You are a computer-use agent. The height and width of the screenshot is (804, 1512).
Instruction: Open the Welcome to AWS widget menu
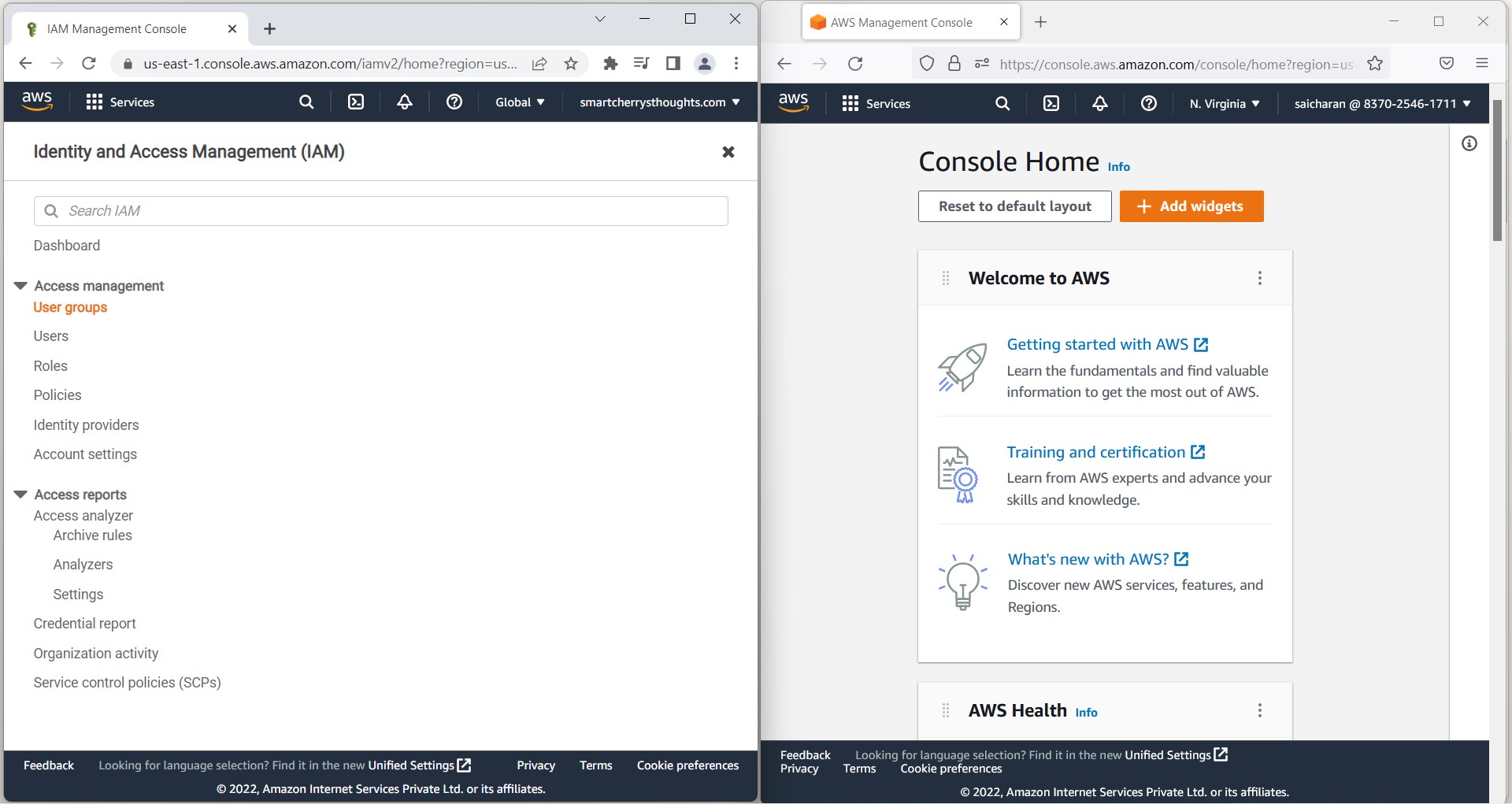point(1259,278)
